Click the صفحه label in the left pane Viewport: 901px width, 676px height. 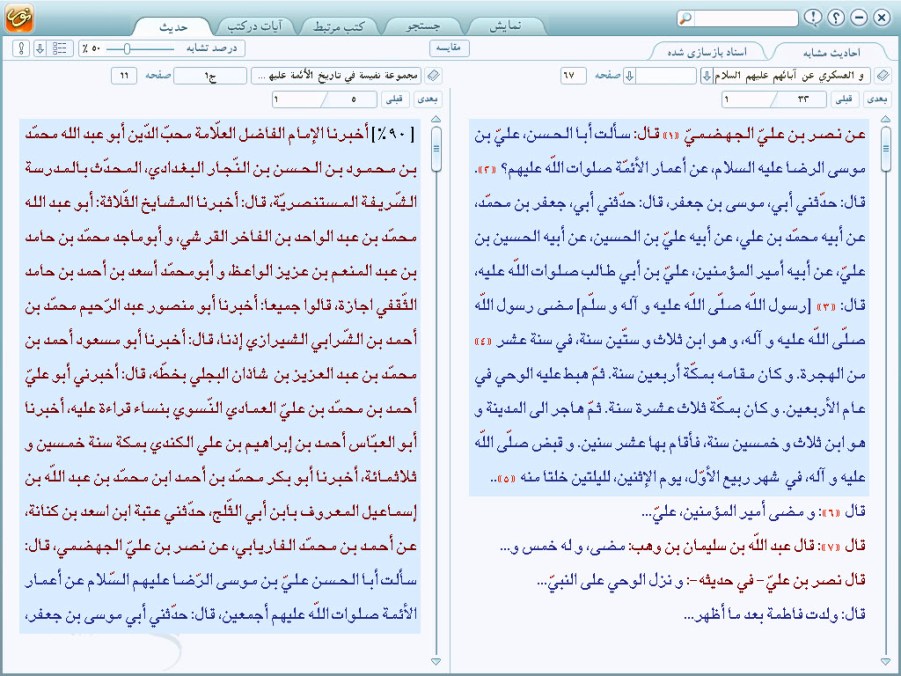coord(159,75)
